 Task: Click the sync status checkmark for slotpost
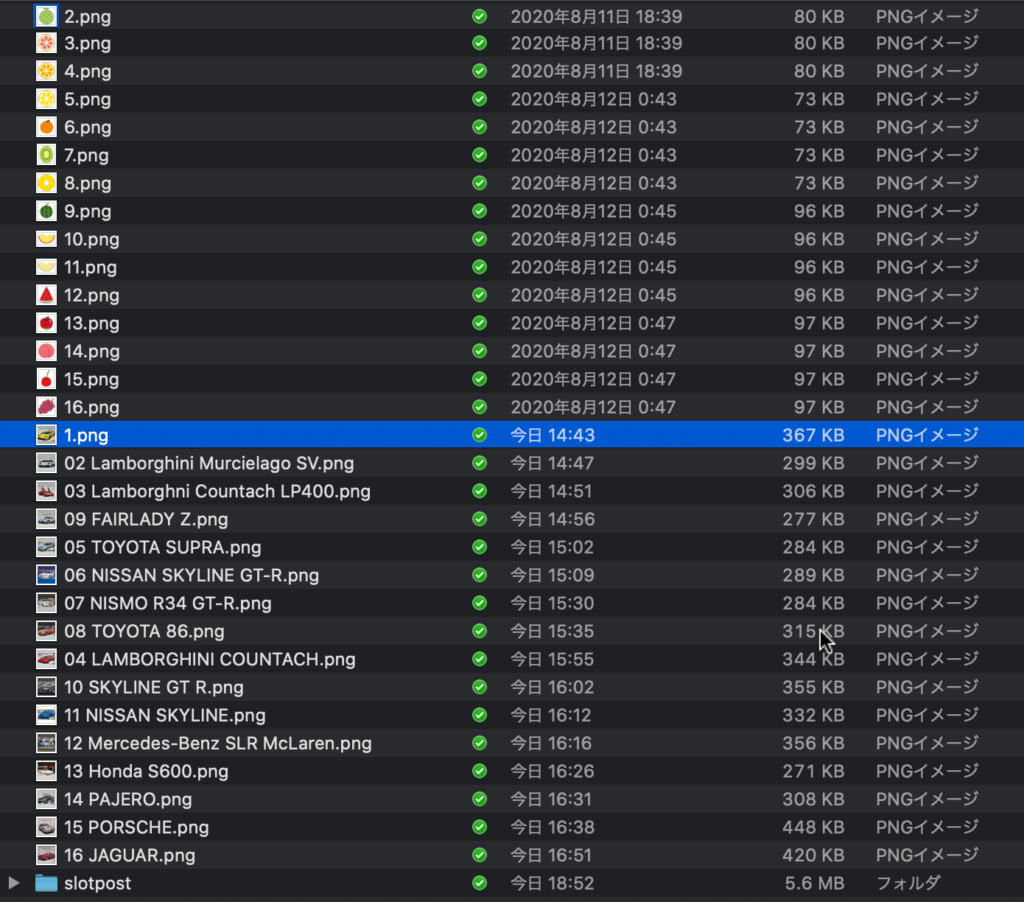click(479, 883)
